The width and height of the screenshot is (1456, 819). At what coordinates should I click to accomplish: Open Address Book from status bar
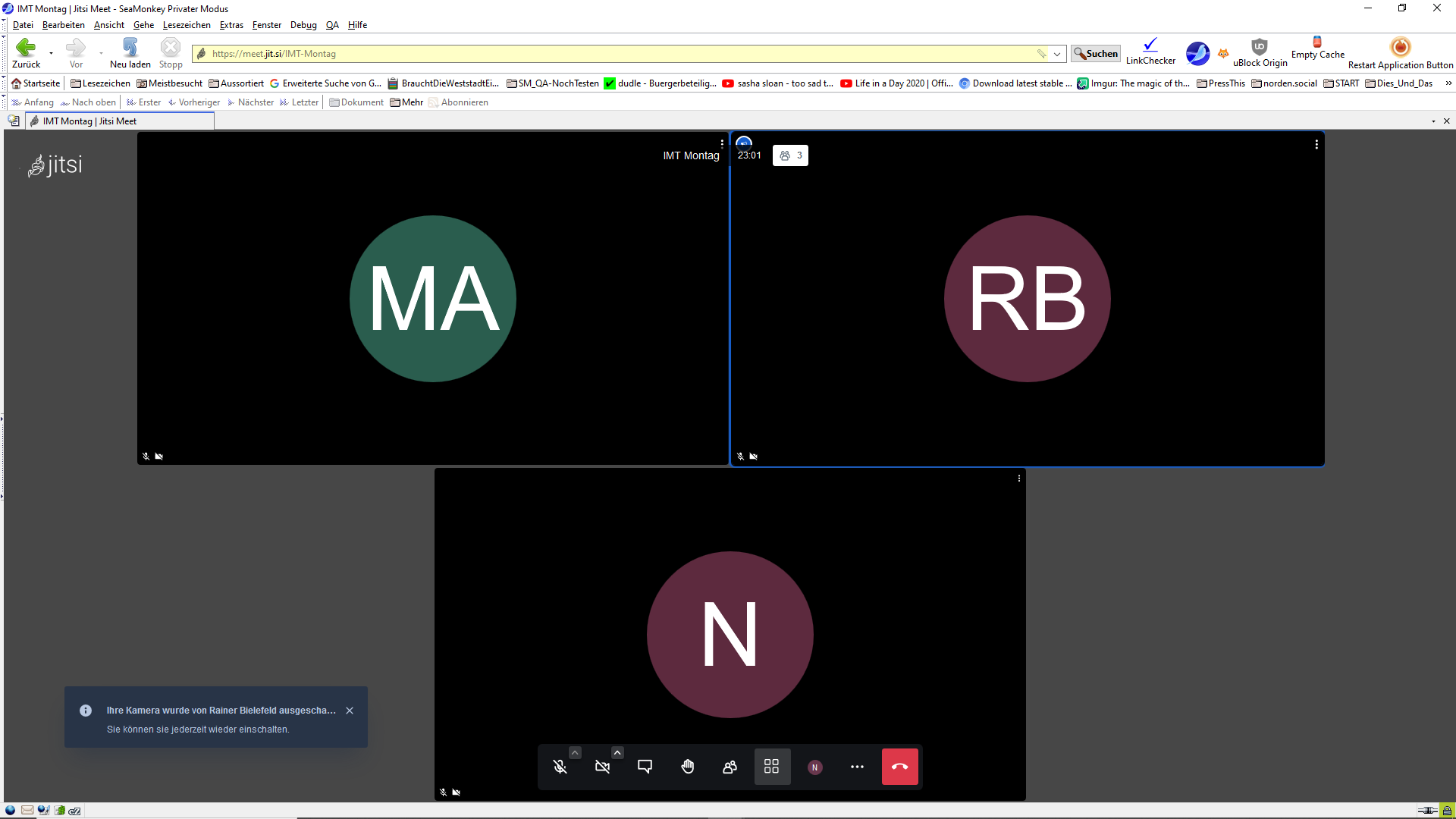[60, 811]
